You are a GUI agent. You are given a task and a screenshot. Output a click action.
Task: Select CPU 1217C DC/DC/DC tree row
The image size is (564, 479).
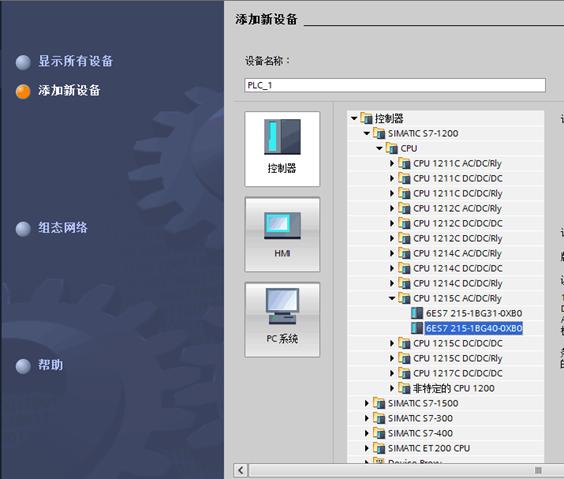click(446, 373)
